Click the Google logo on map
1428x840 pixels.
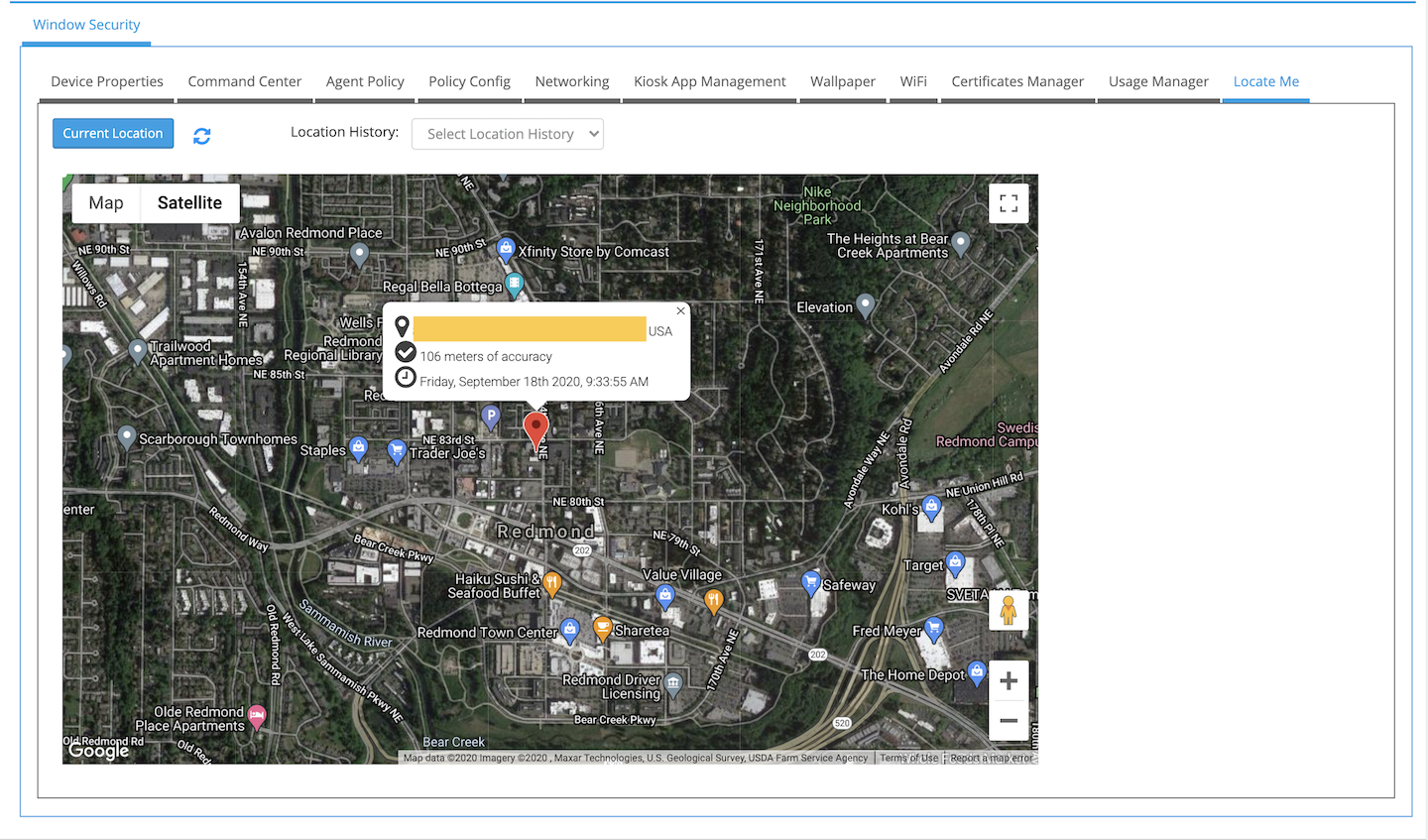point(98,751)
